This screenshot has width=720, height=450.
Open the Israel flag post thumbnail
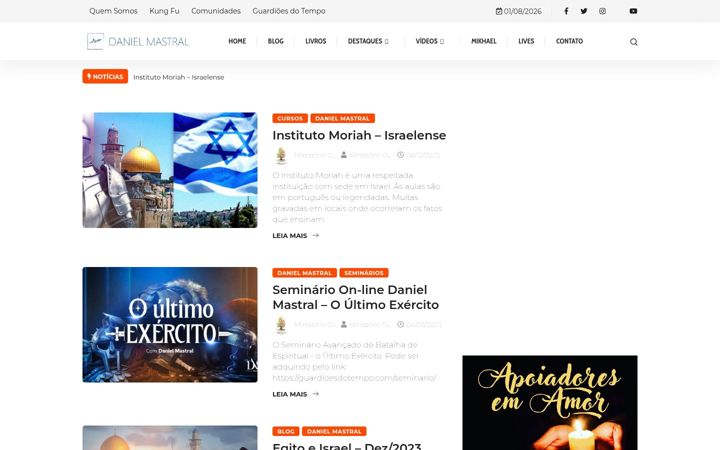coord(170,170)
